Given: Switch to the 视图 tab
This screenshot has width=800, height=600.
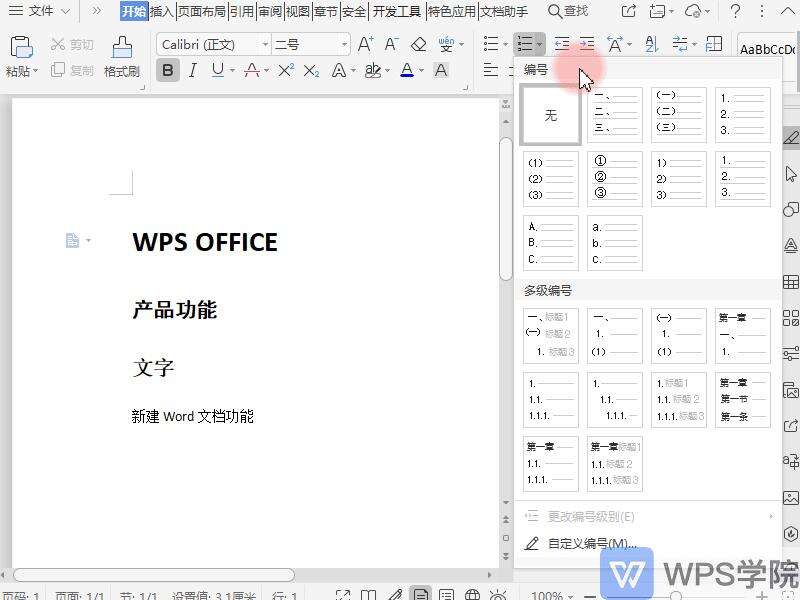Looking at the screenshot, I should click(298, 11).
